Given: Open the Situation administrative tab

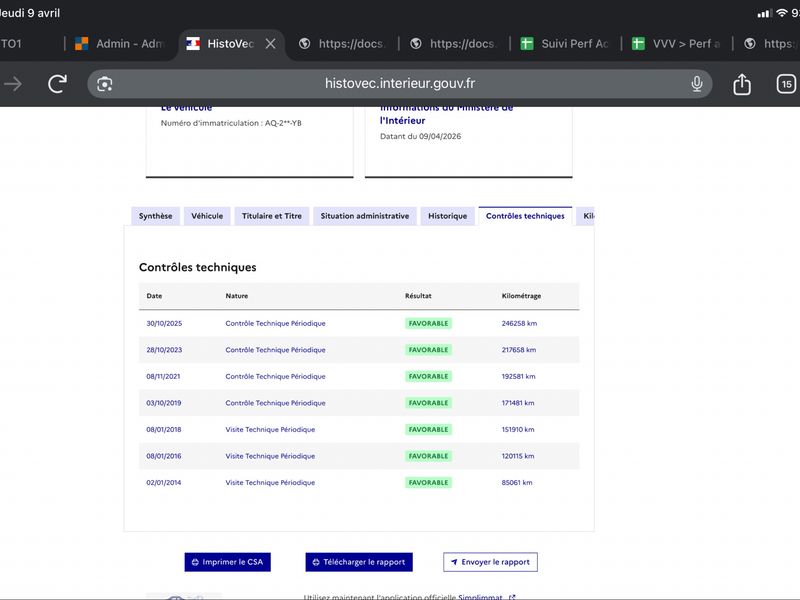Looking at the screenshot, I should pos(365,216).
